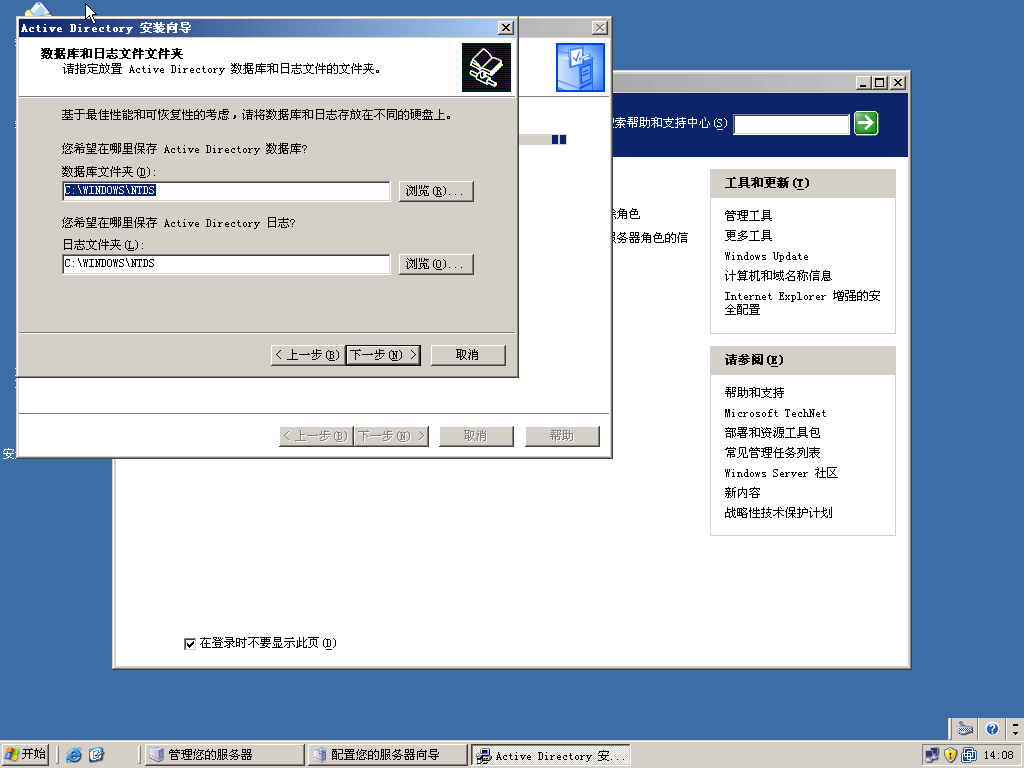Open the Windows Update link
The image size is (1024, 768).
766,256
